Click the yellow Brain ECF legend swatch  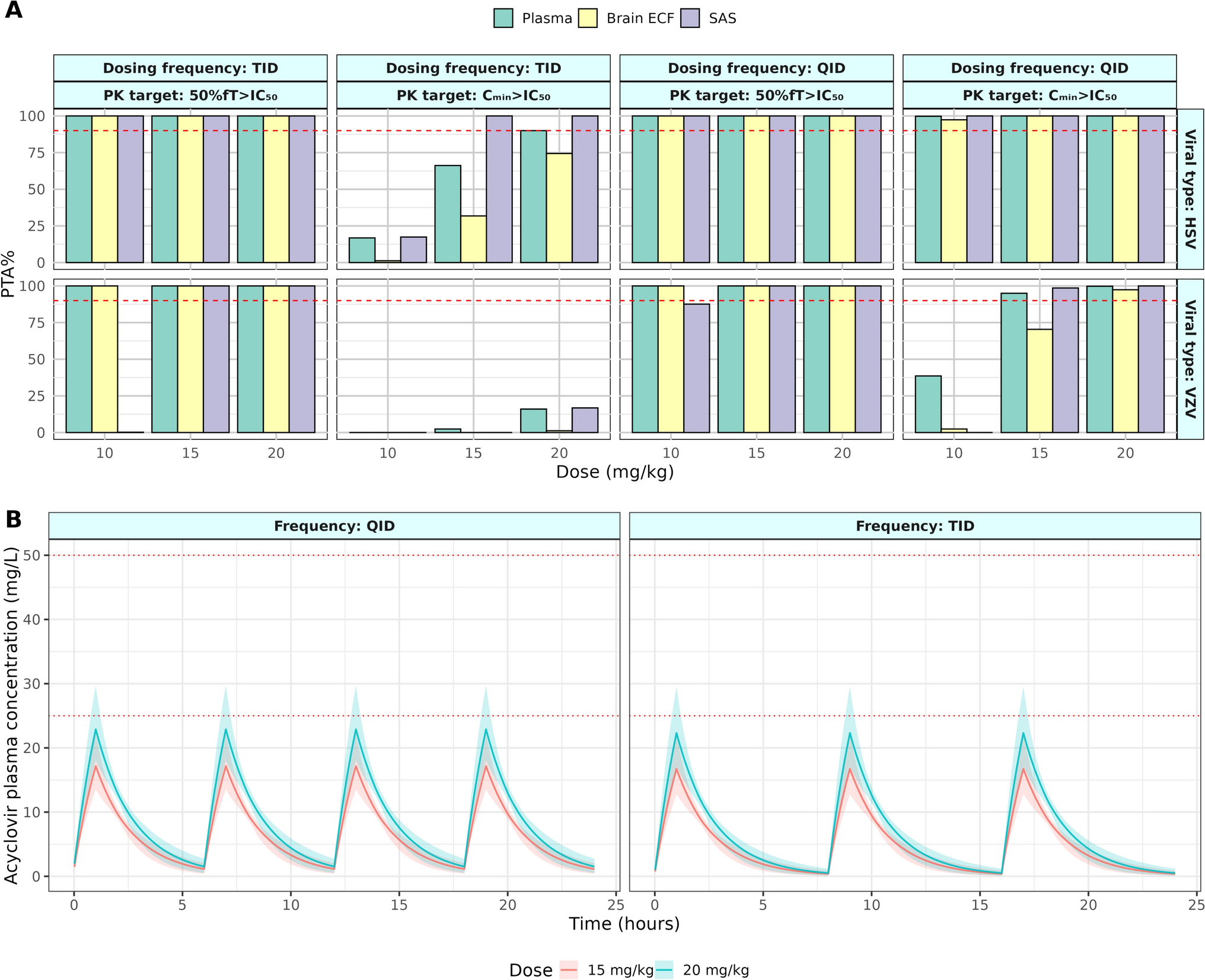coord(588,18)
